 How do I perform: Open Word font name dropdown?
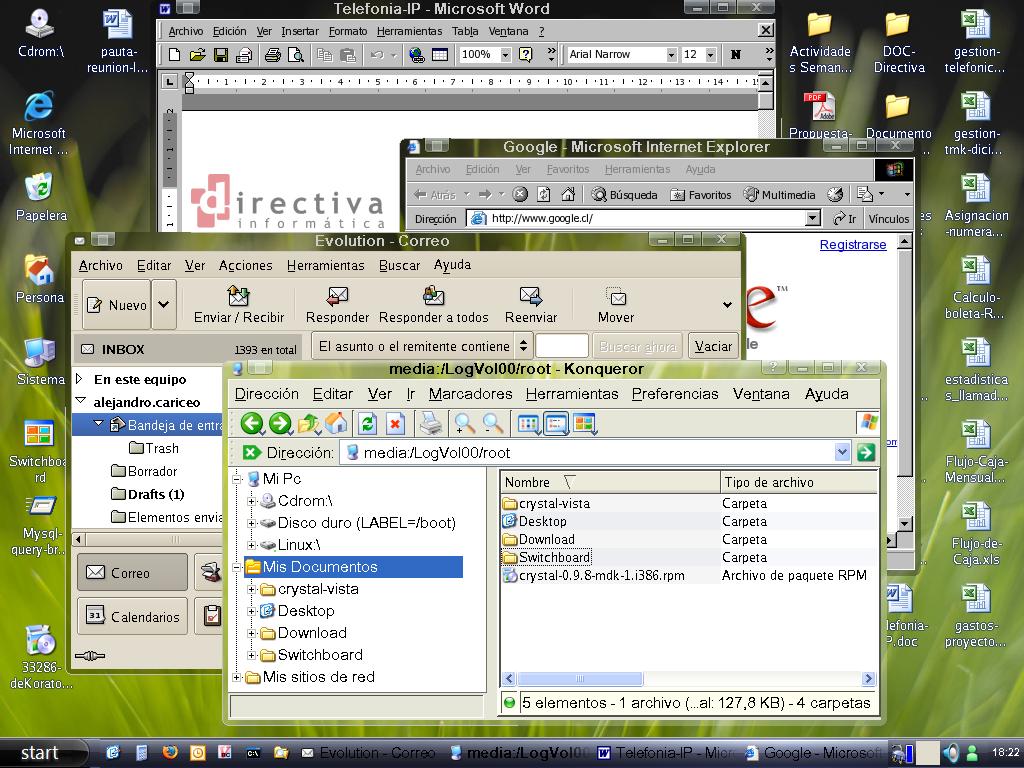pos(671,54)
